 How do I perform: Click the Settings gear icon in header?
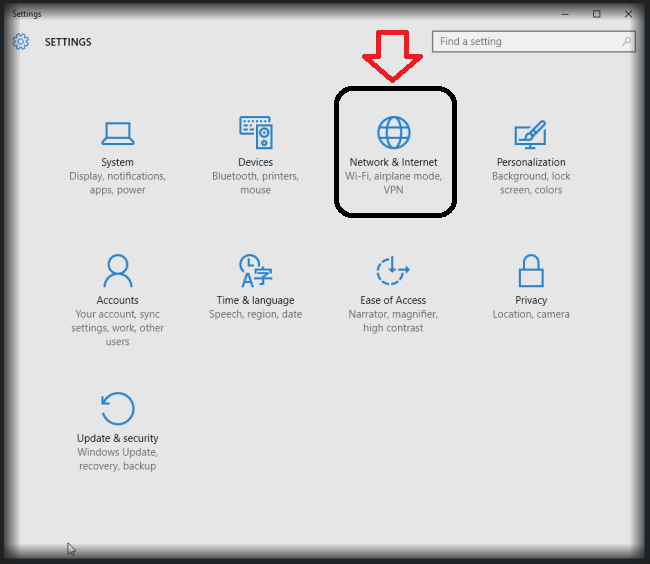coord(21,41)
